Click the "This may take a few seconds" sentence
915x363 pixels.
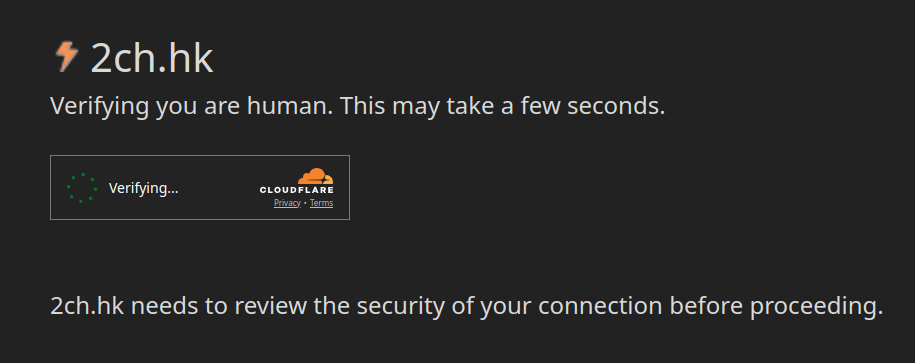click(502, 107)
